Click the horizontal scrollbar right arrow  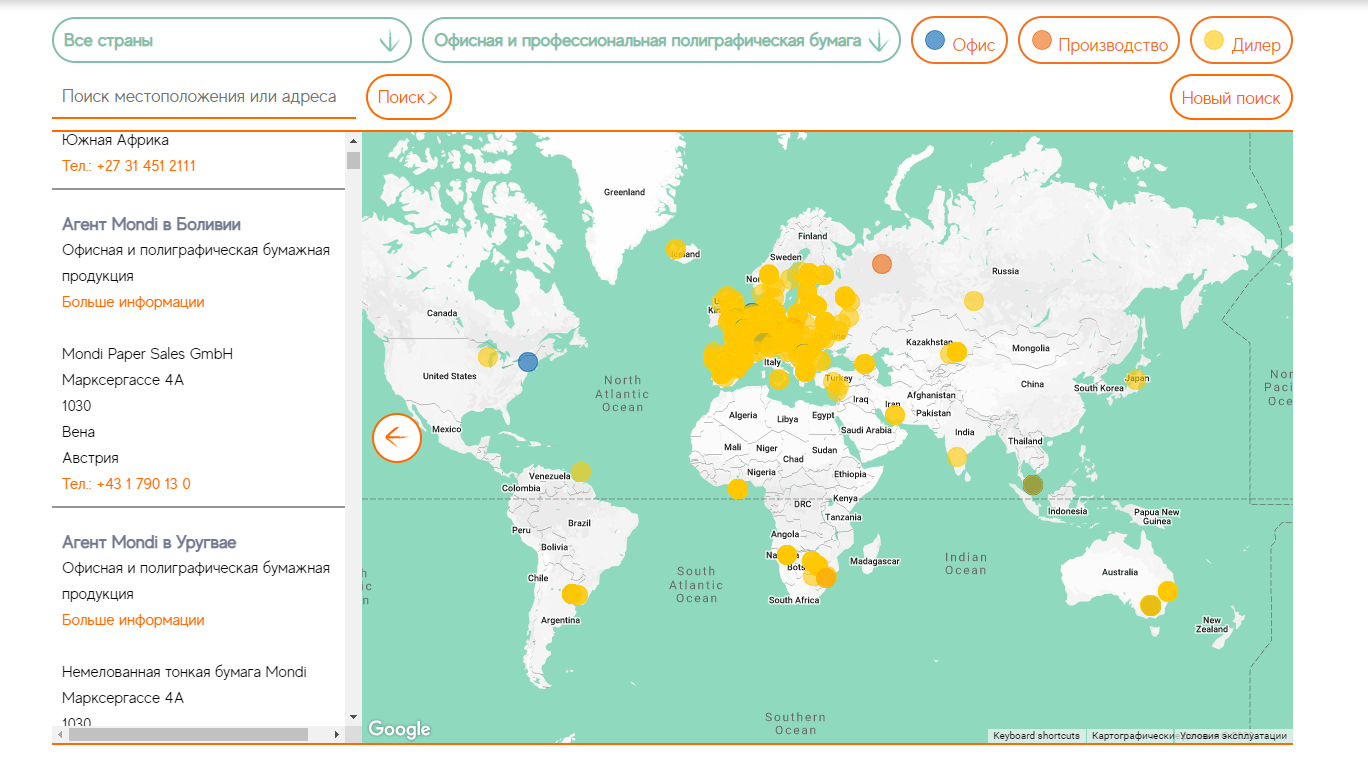tap(337, 734)
